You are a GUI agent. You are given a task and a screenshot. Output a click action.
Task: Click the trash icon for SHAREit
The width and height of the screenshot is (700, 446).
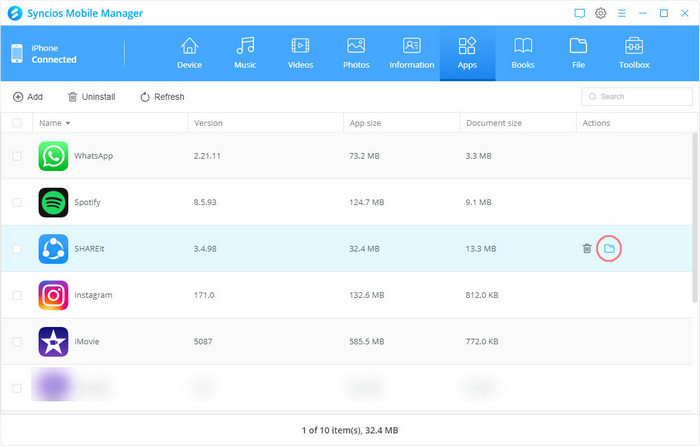coord(587,248)
